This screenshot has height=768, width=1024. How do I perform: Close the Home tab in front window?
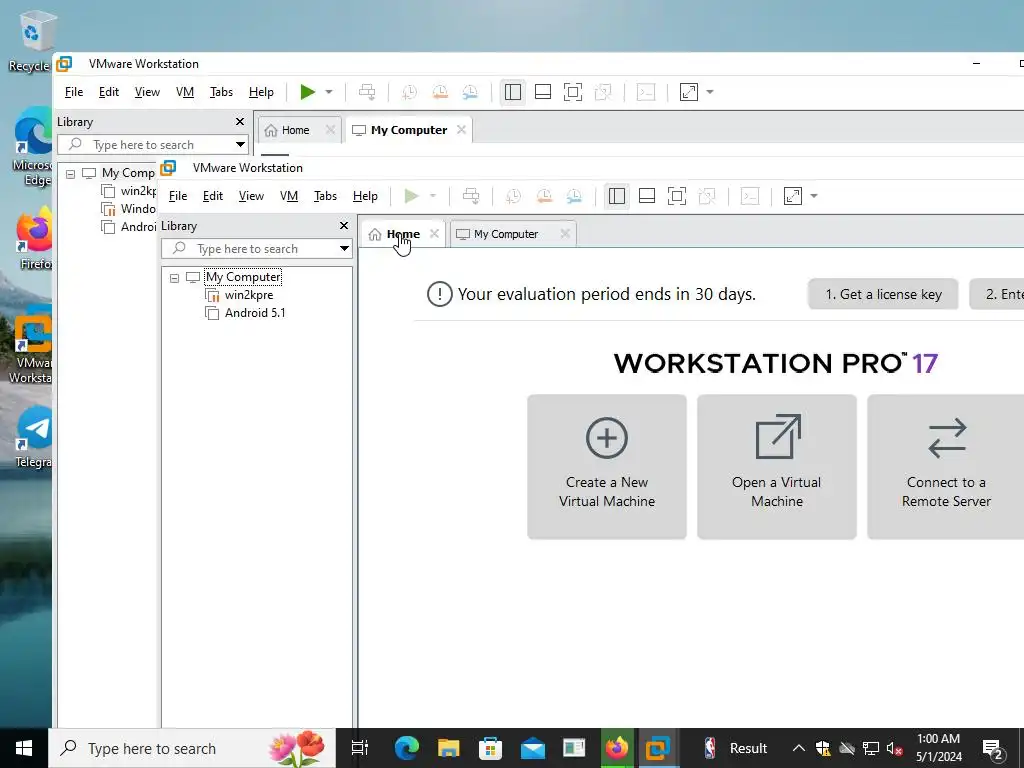(x=434, y=234)
